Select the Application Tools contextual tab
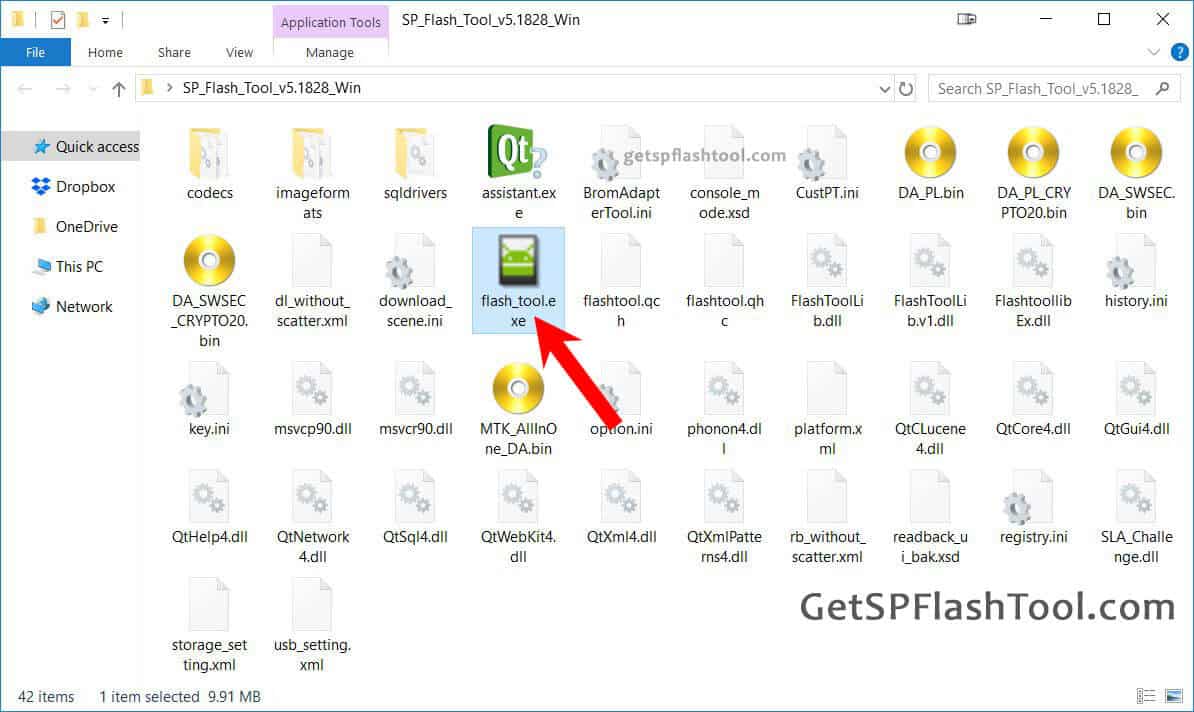Screen dimensions: 1194x712 pos(330,22)
